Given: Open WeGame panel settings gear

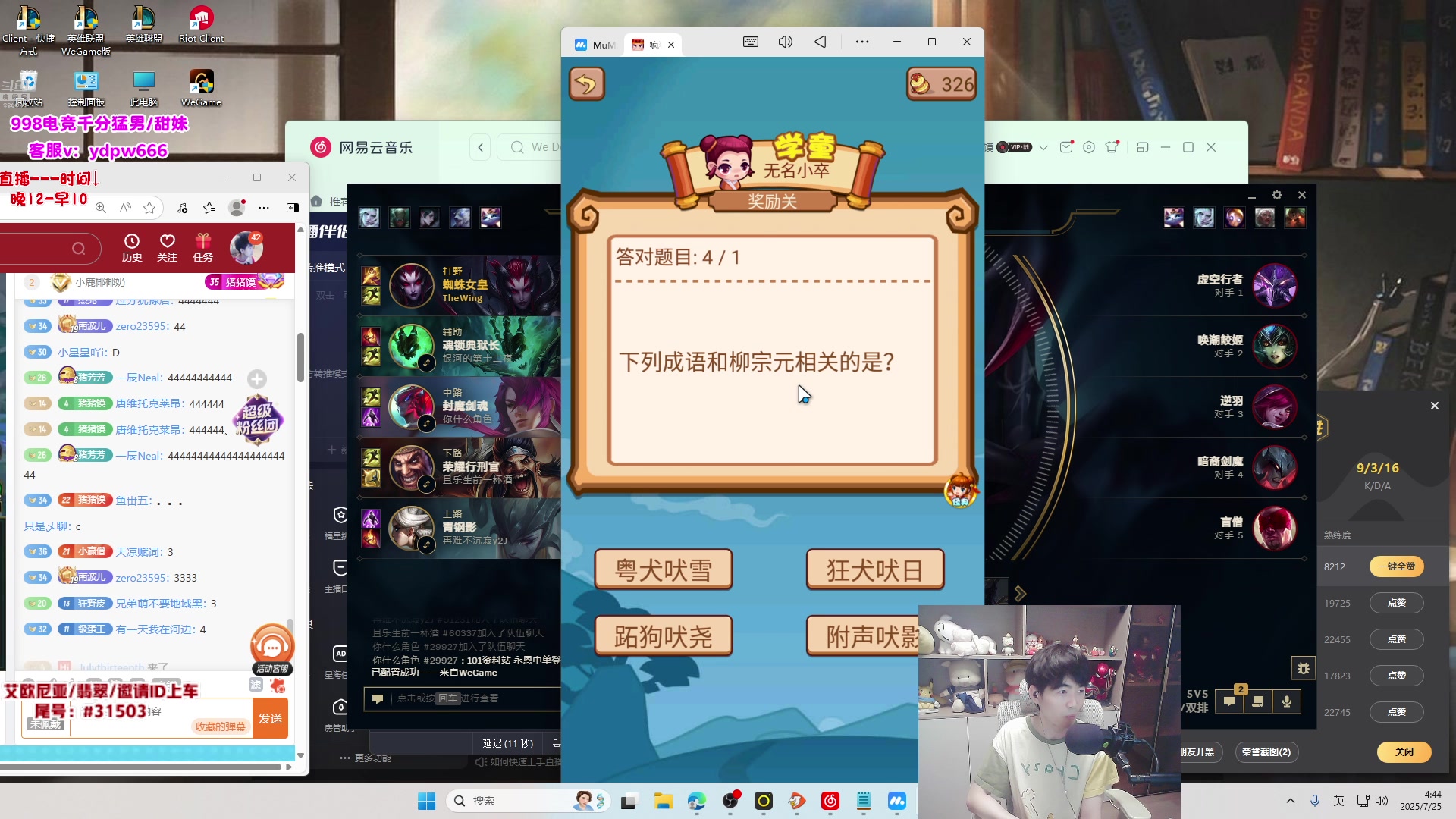Looking at the screenshot, I should coord(1277,195).
